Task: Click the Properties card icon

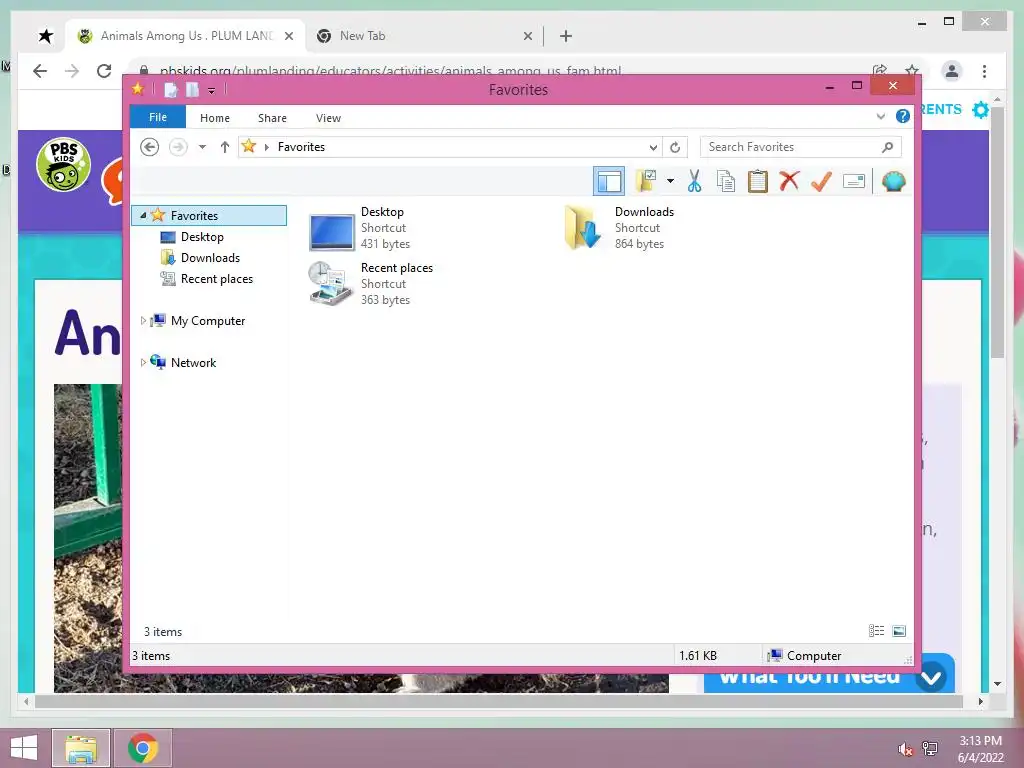Action: [854, 181]
